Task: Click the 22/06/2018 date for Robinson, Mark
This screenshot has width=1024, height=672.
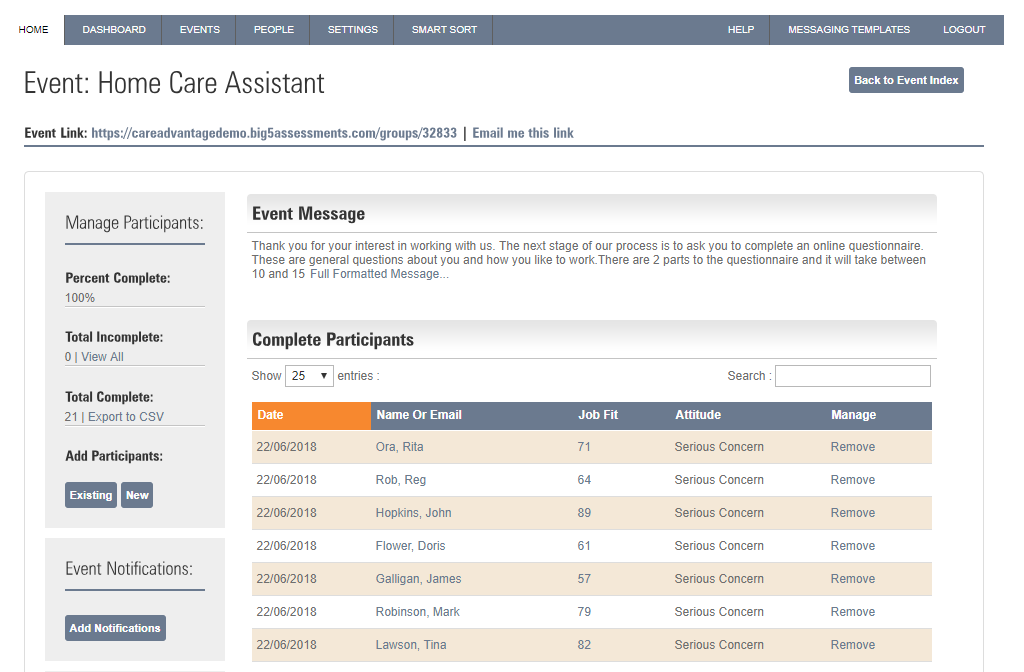Action: pos(286,612)
